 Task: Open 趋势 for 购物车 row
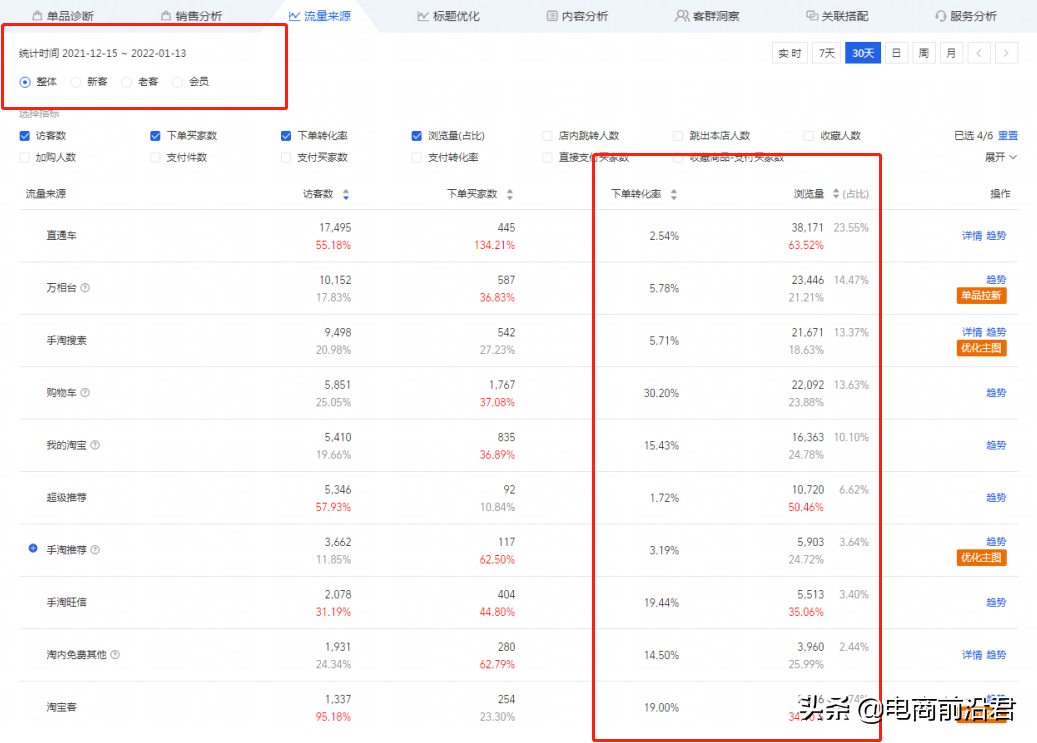point(996,393)
